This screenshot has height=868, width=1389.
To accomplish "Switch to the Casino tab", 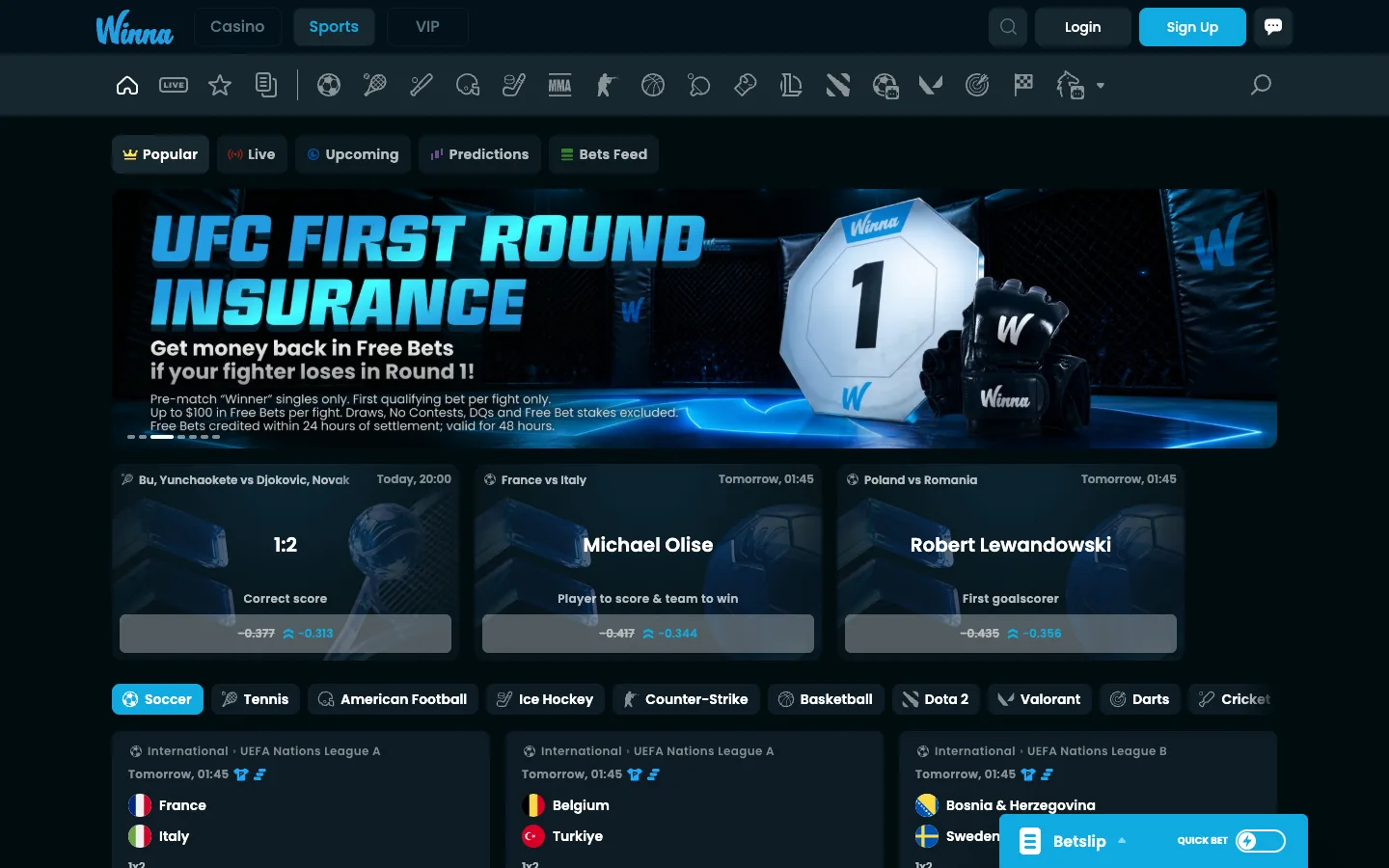I will pos(237,27).
